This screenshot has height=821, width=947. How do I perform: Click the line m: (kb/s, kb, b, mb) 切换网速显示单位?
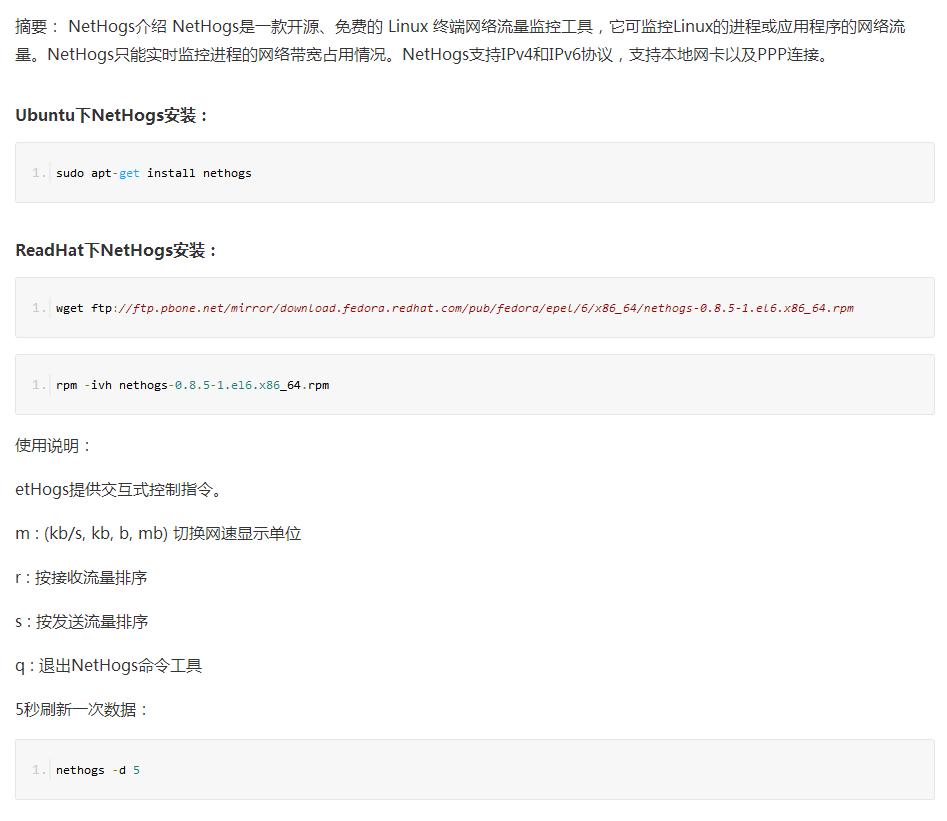pos(158,533)
